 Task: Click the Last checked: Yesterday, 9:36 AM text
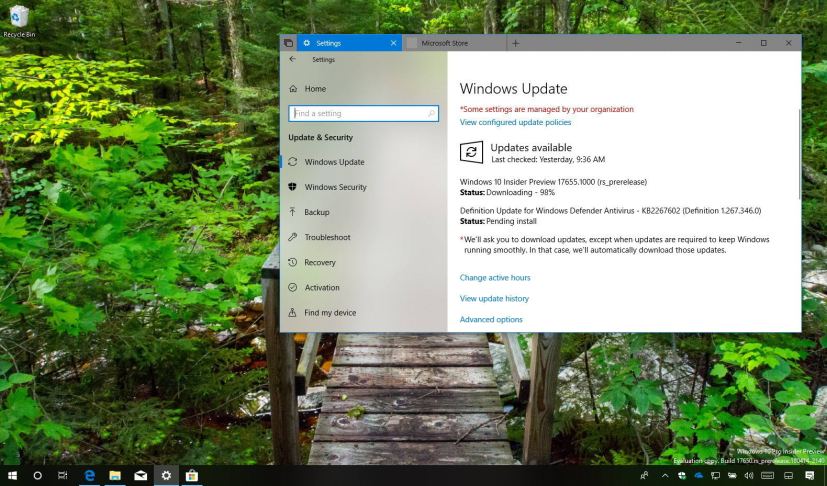548,159
